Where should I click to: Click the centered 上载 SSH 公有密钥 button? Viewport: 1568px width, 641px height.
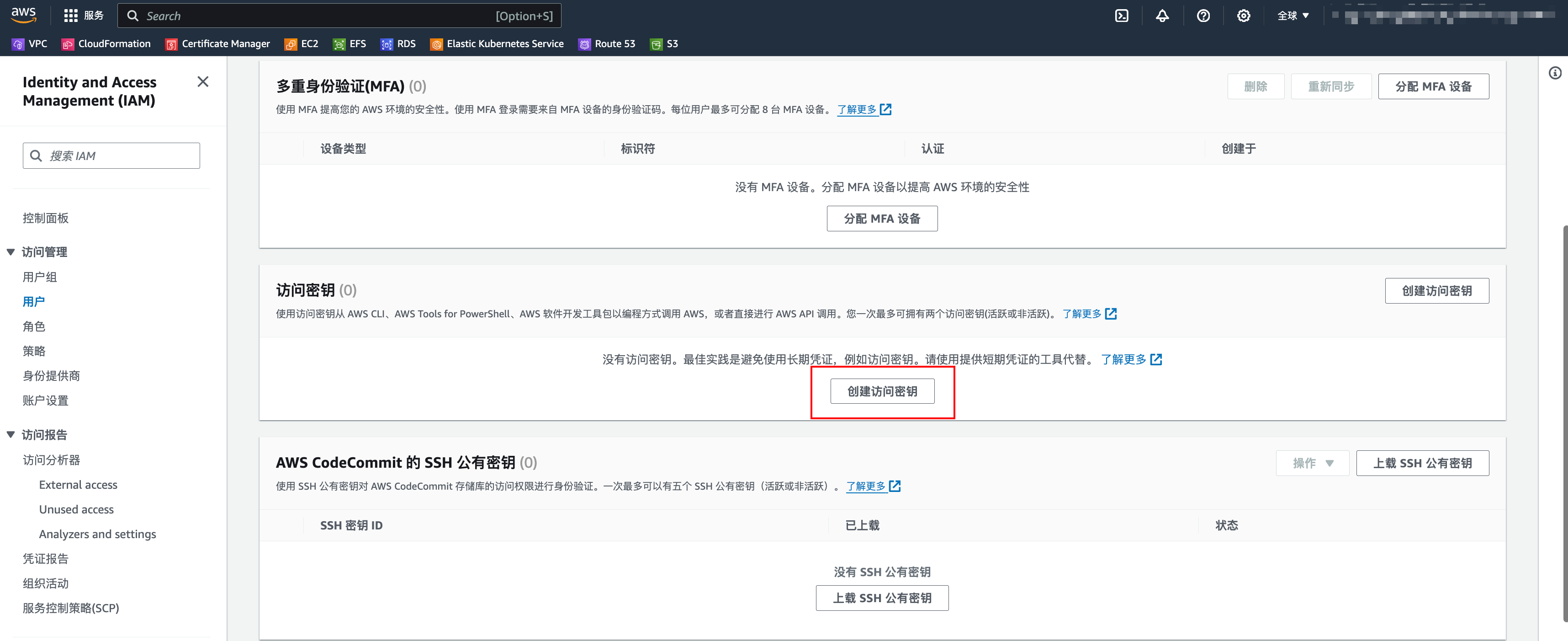(x=881, y=598)
